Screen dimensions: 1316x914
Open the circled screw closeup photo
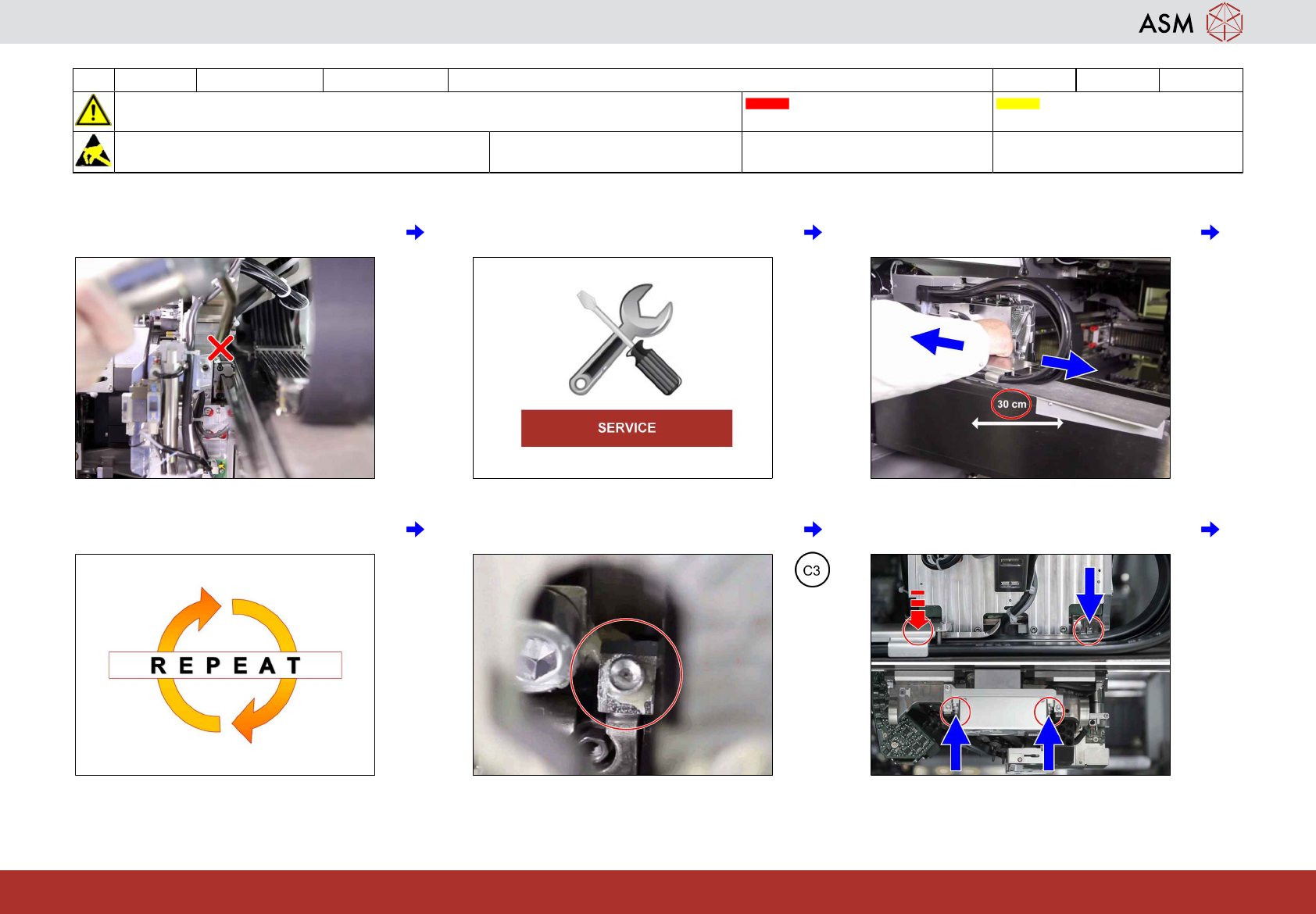point(623,665)
